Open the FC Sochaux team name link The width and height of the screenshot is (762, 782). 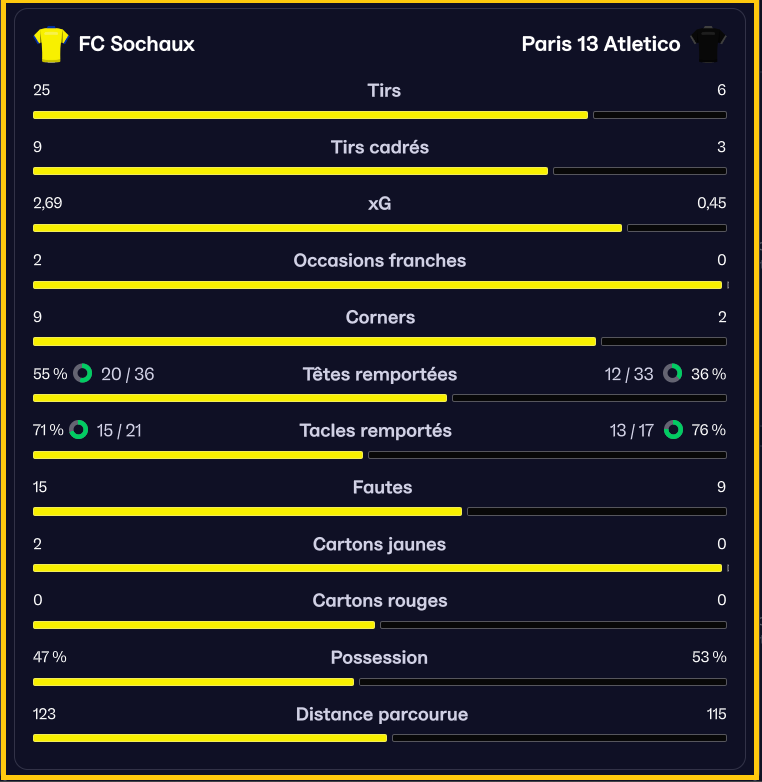point(137,44)
